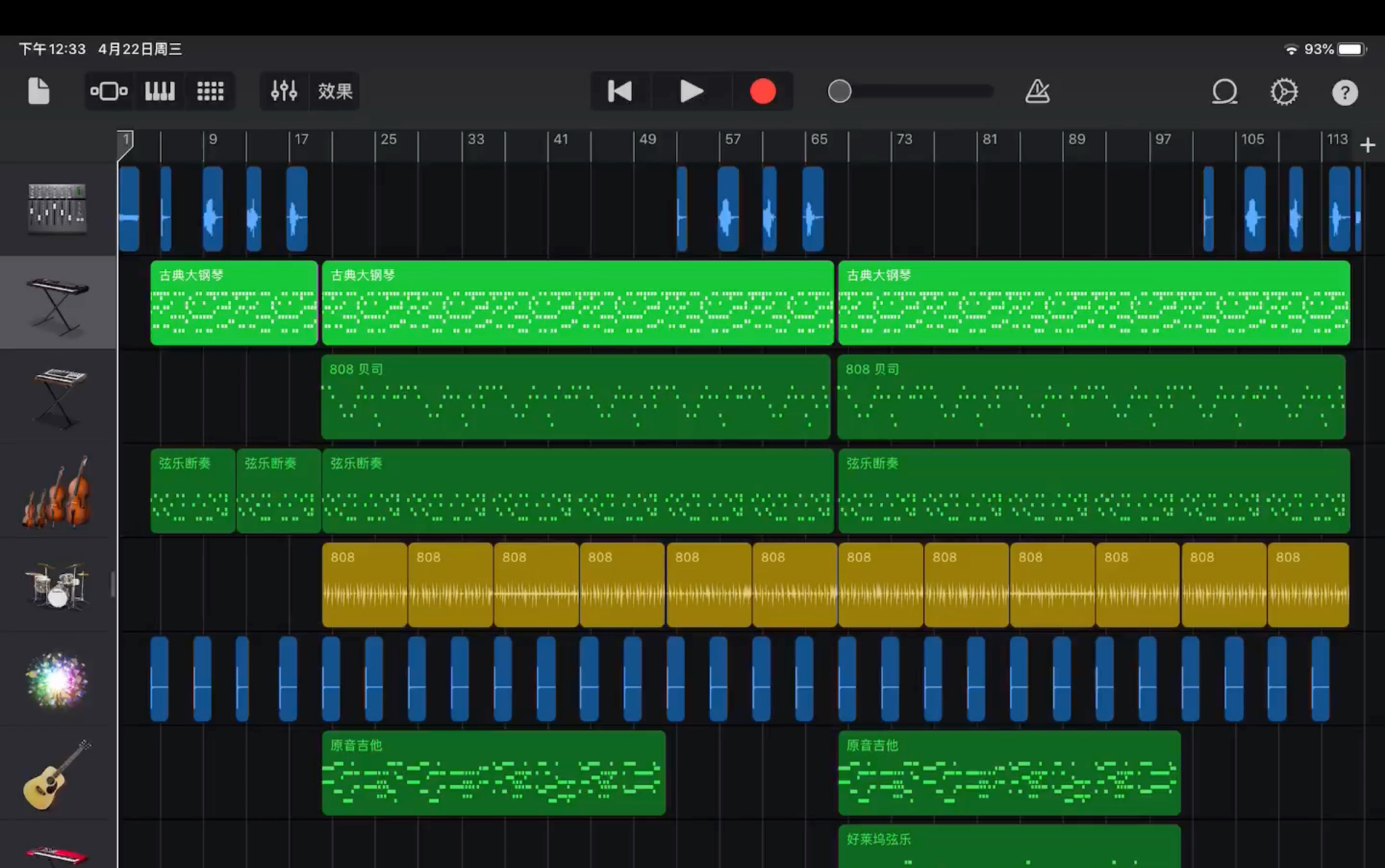Select first 古典大钢琴 region at bar 4
1385x868 pixels.
click(234, 302)
